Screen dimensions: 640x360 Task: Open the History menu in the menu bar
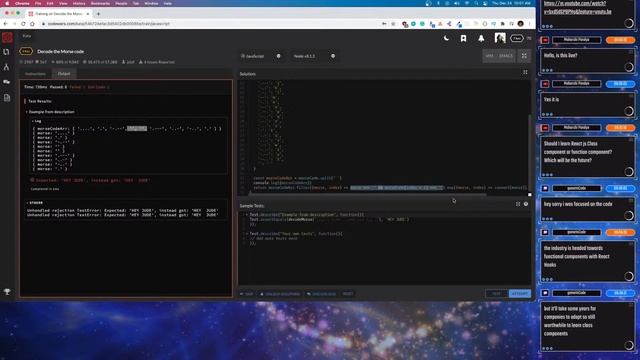pos(79,3)
